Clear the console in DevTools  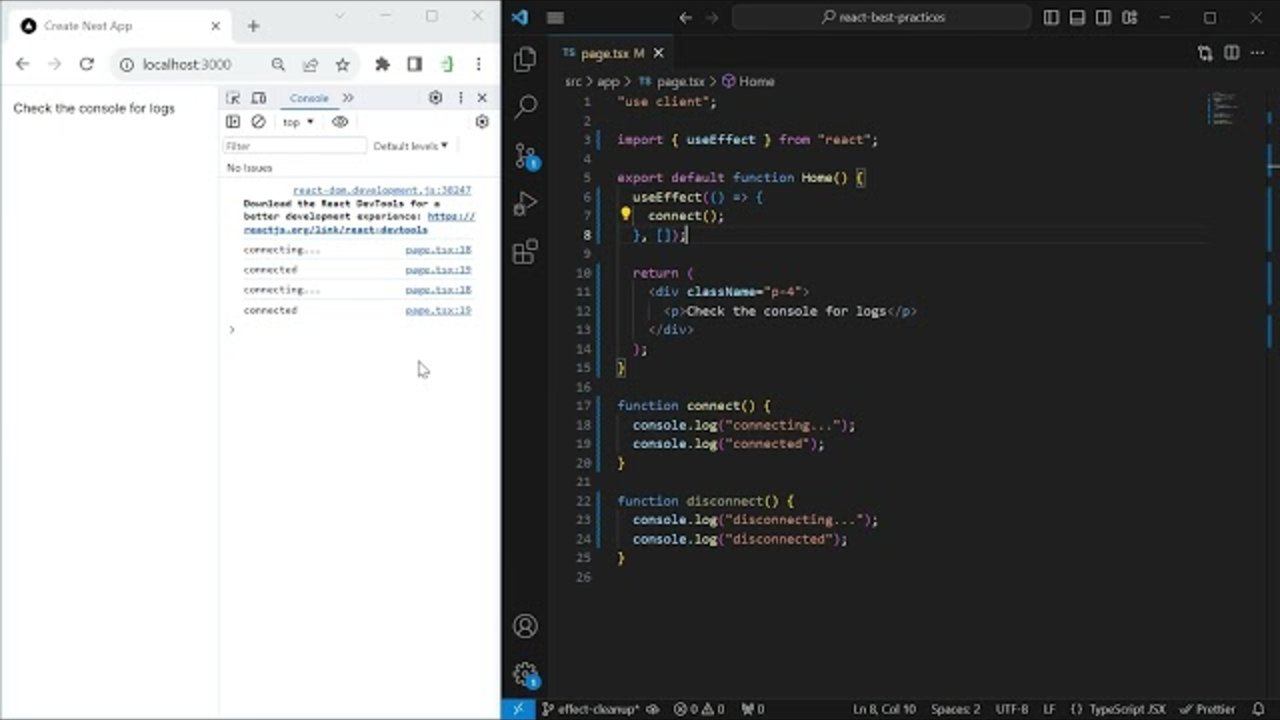[258, 121]
